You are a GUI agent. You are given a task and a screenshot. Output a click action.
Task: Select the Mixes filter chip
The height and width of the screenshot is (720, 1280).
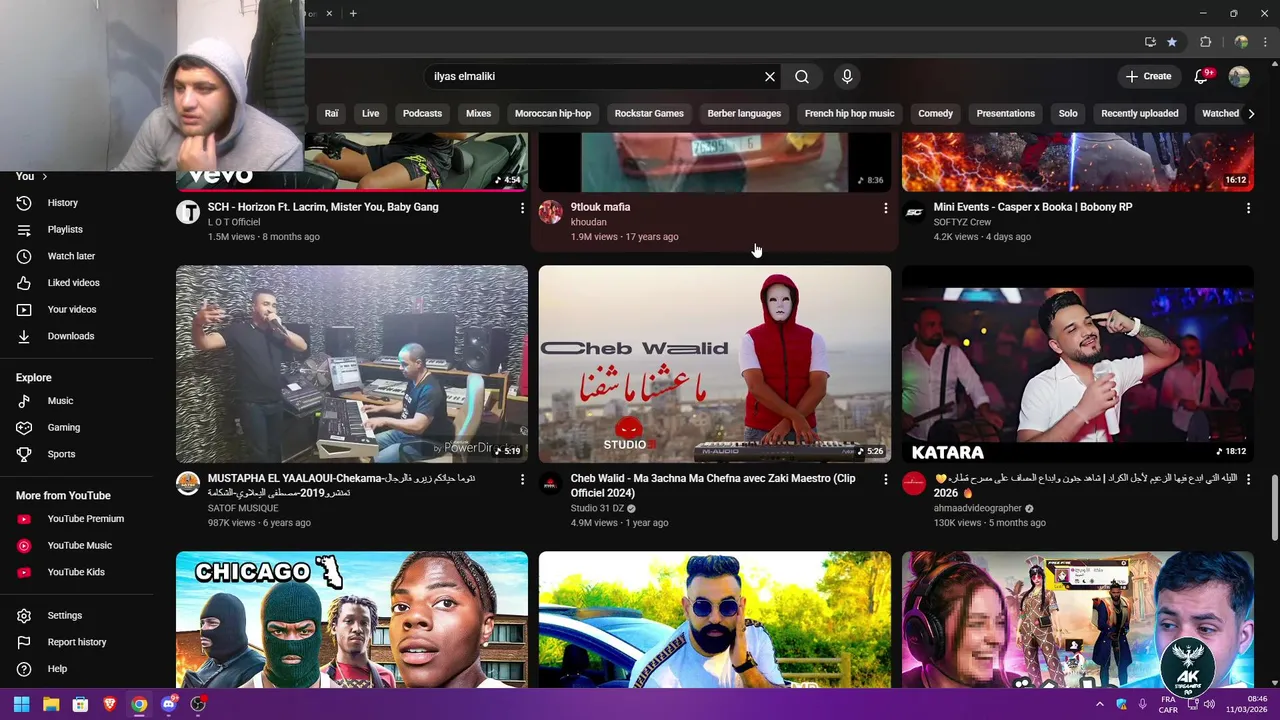click(478, 113)
